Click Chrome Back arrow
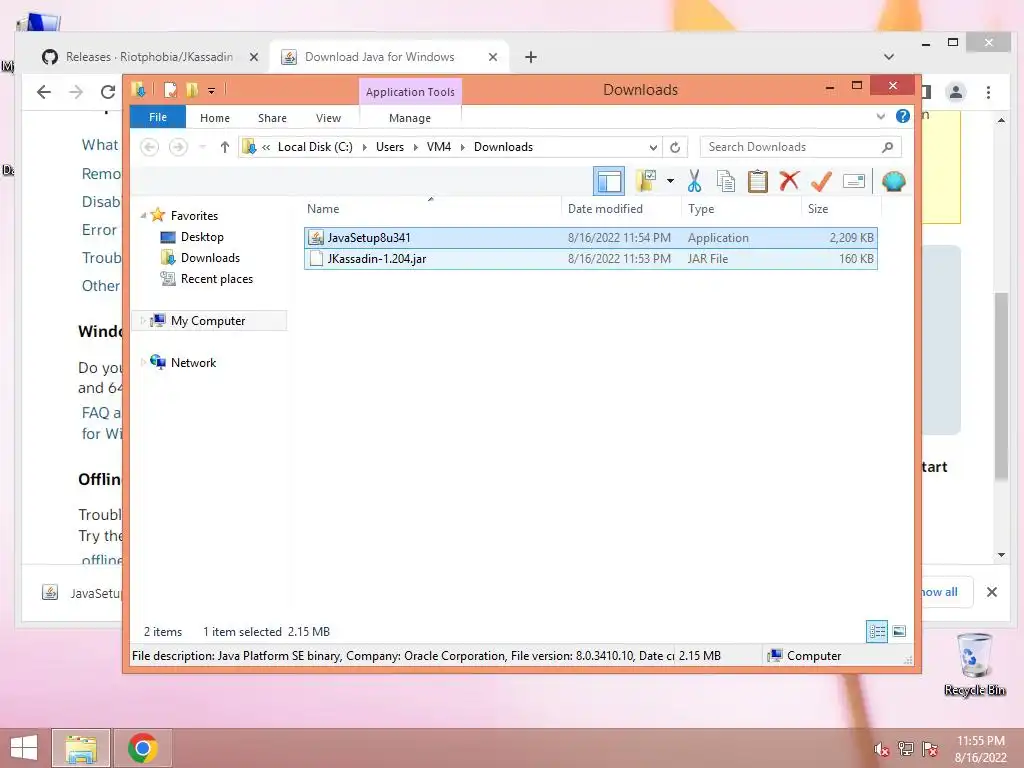Viewport: 1024px width, 768px height. click(44, 91)
